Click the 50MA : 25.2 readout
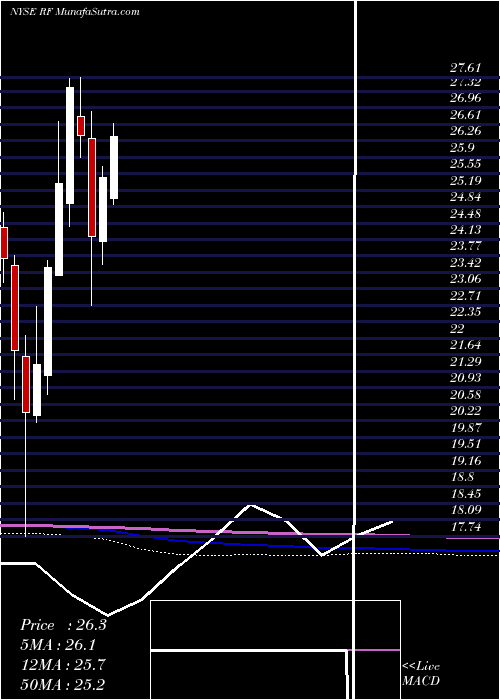Viewport: 500px width, 700px height. point(63,684)
